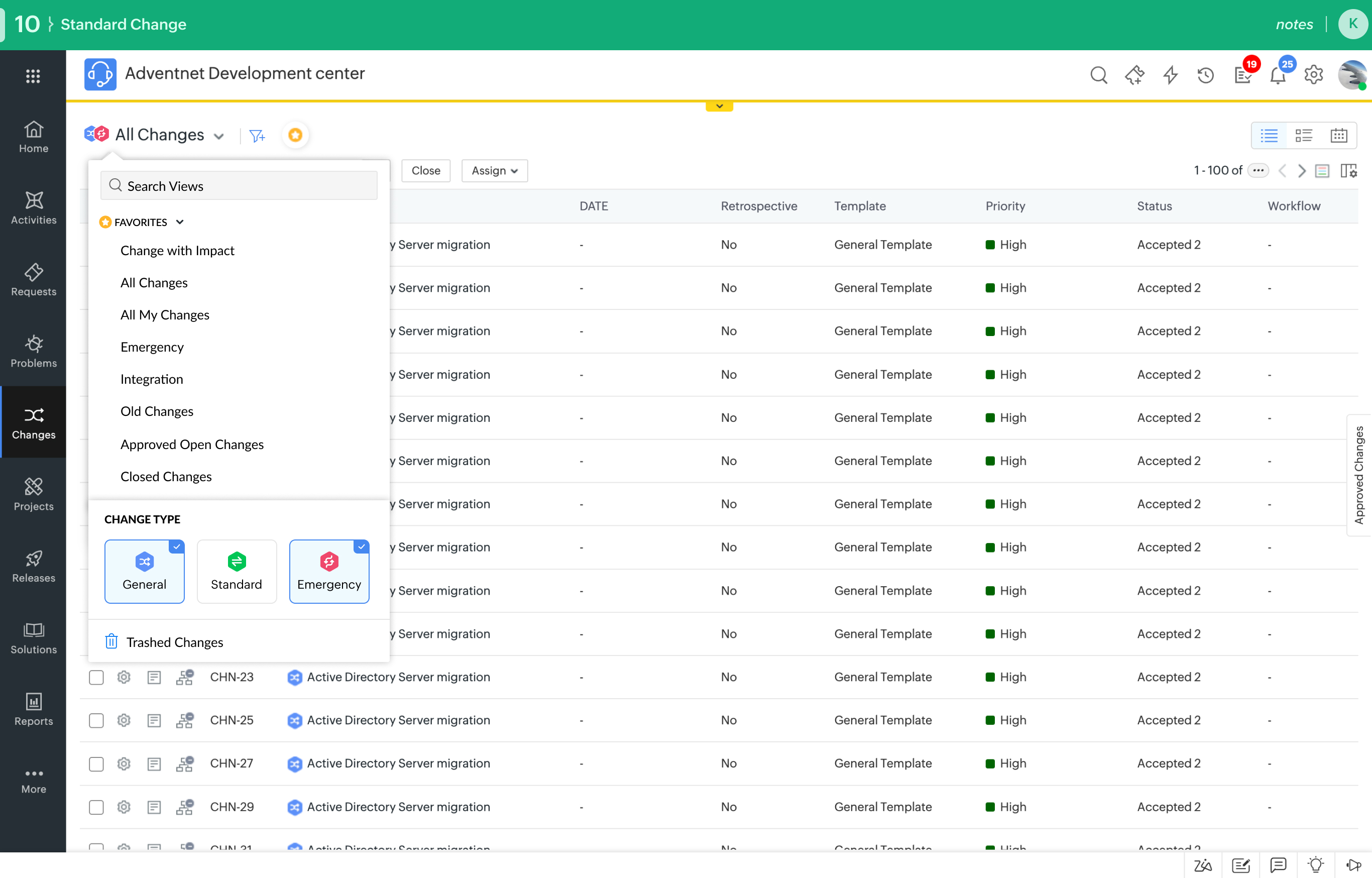Open Reports module in sidebar
1372x878 pixels.
pyautogui.click(x=34, y=709)
